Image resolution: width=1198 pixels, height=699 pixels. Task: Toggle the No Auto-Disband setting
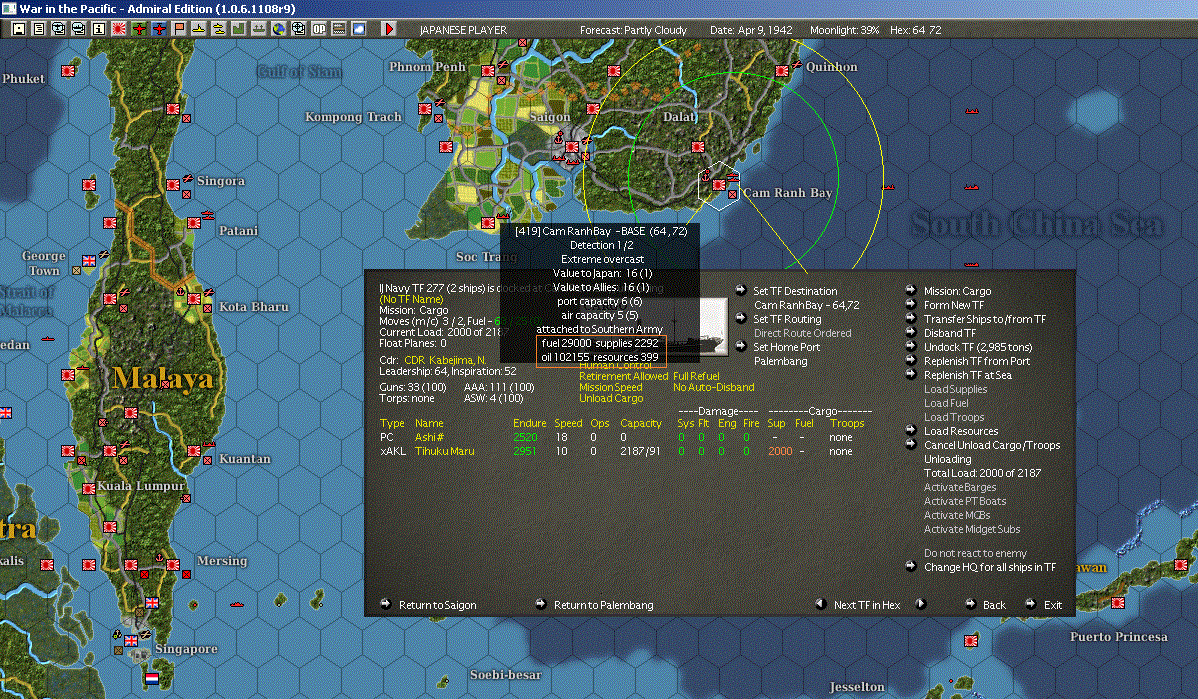point(714,387)
